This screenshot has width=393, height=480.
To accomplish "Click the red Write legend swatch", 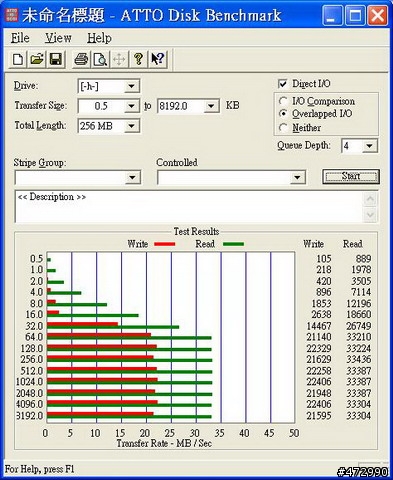I will (165, 244).
